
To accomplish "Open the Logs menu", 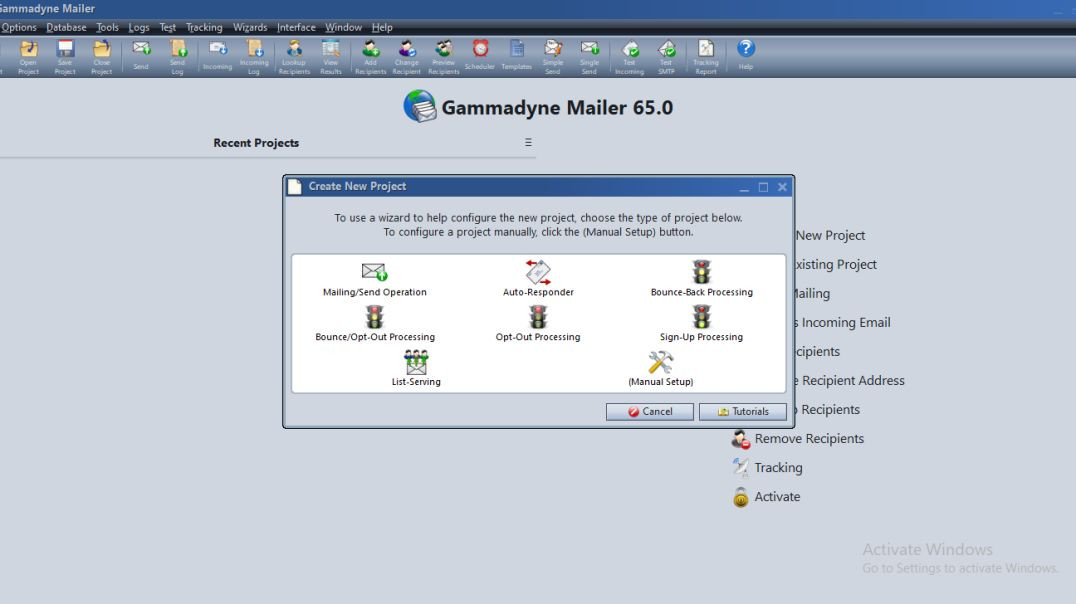I will [139, 27].
